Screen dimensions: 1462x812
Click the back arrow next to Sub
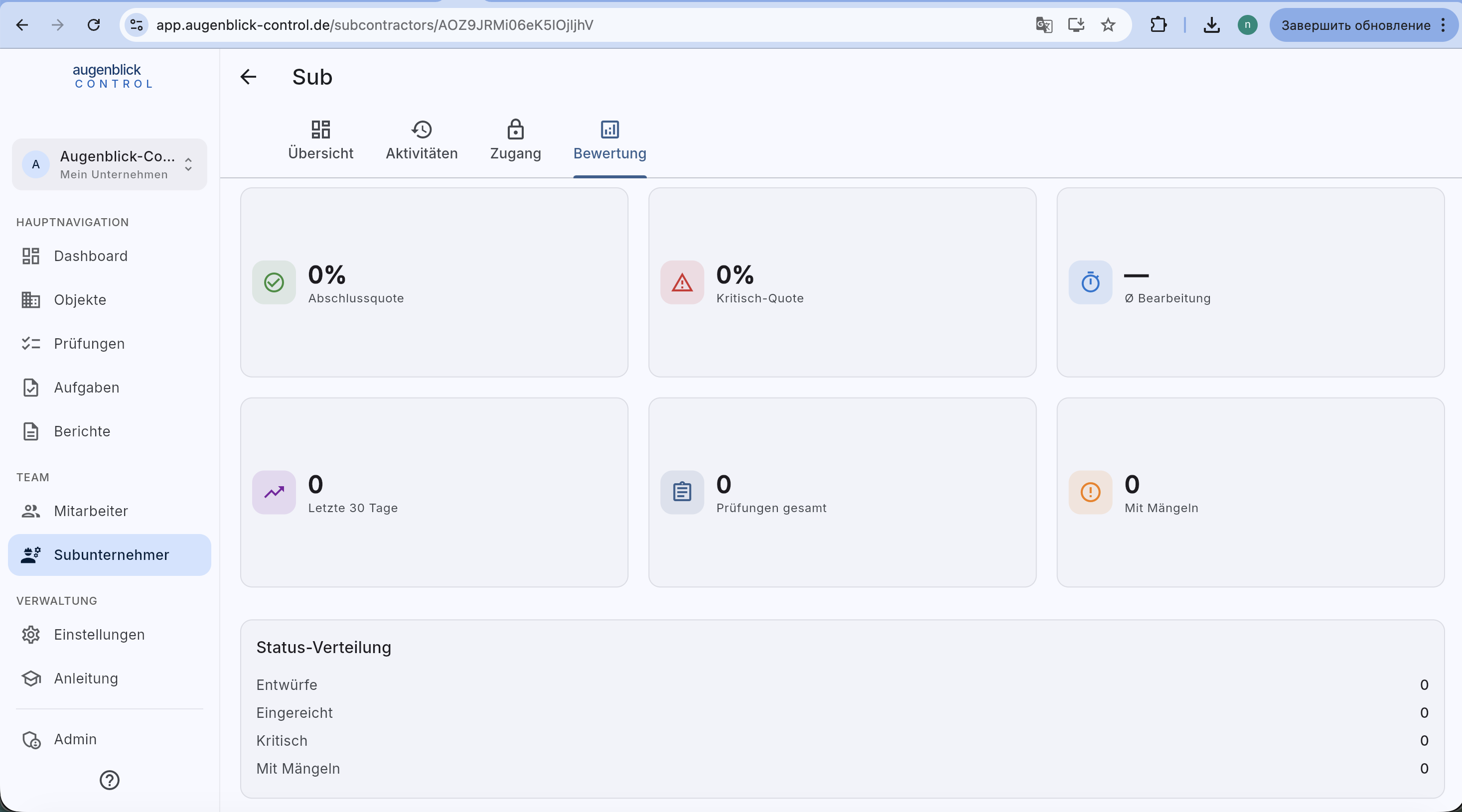[x=248, y=77]
